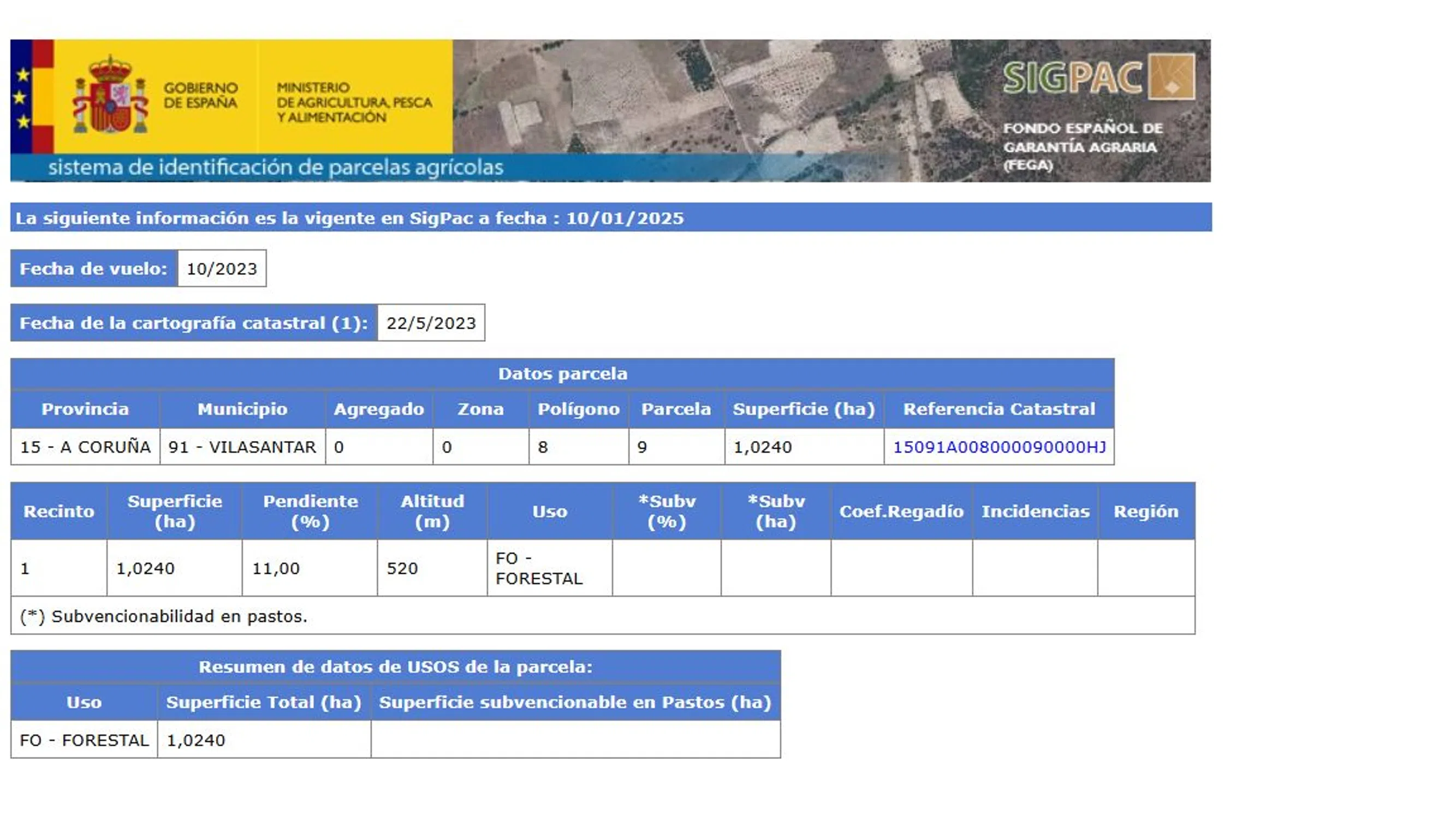Click the aerial field photo banner

tap(706, 96)
